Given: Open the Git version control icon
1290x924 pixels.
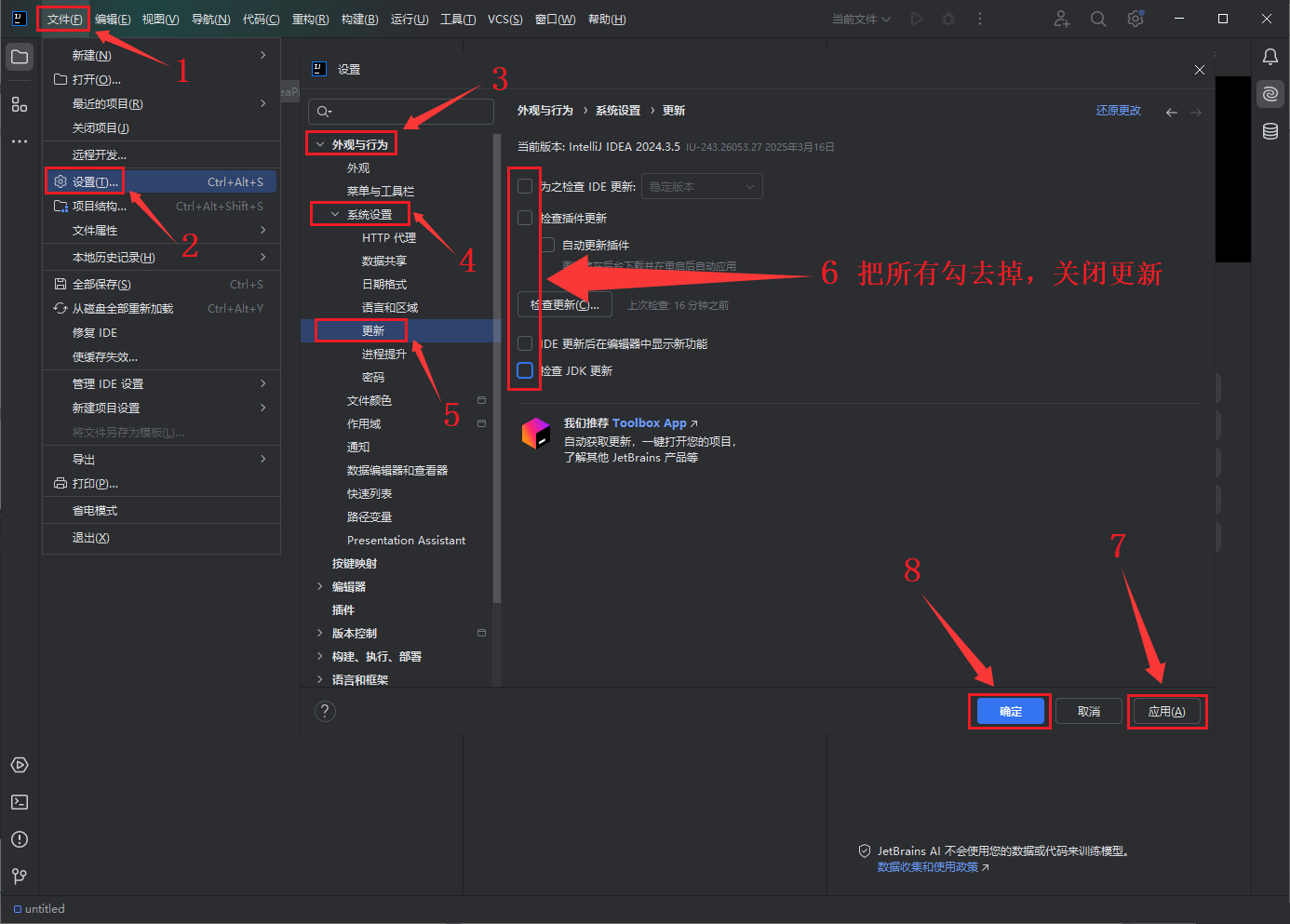Looking at the screenshot, I should click(20, 877).
